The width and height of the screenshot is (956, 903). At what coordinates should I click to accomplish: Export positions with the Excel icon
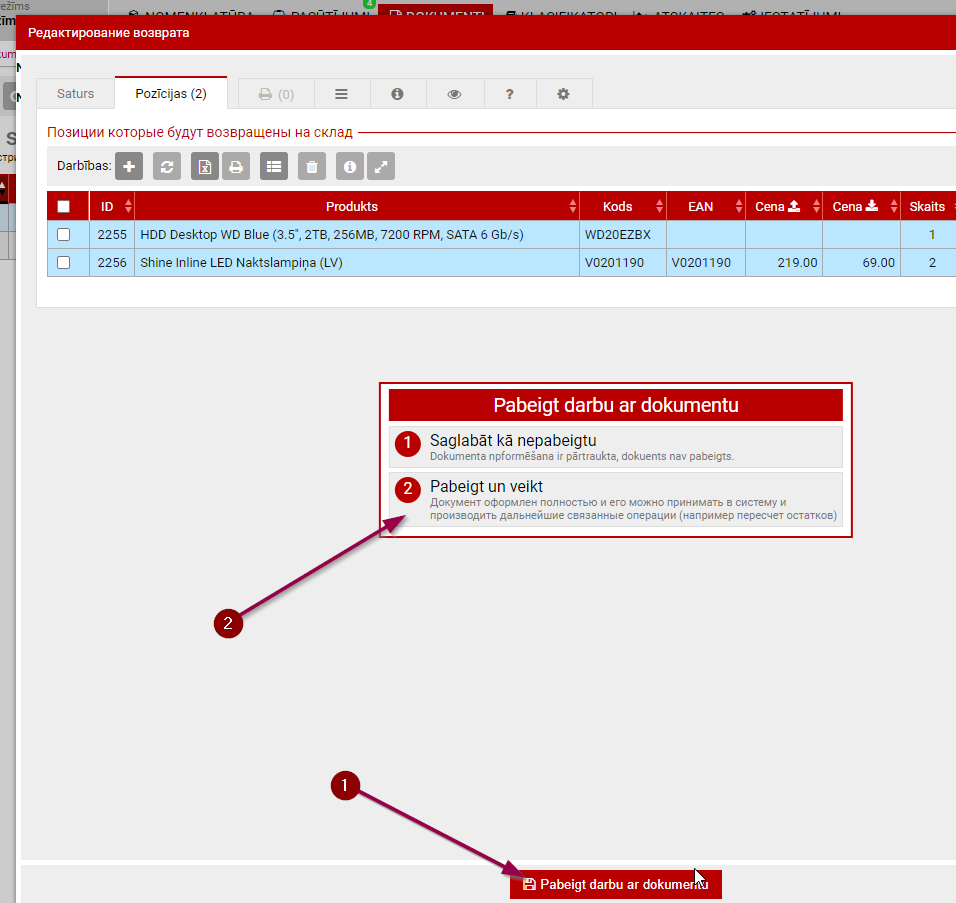pyautogui.click(x=204, y=167)
